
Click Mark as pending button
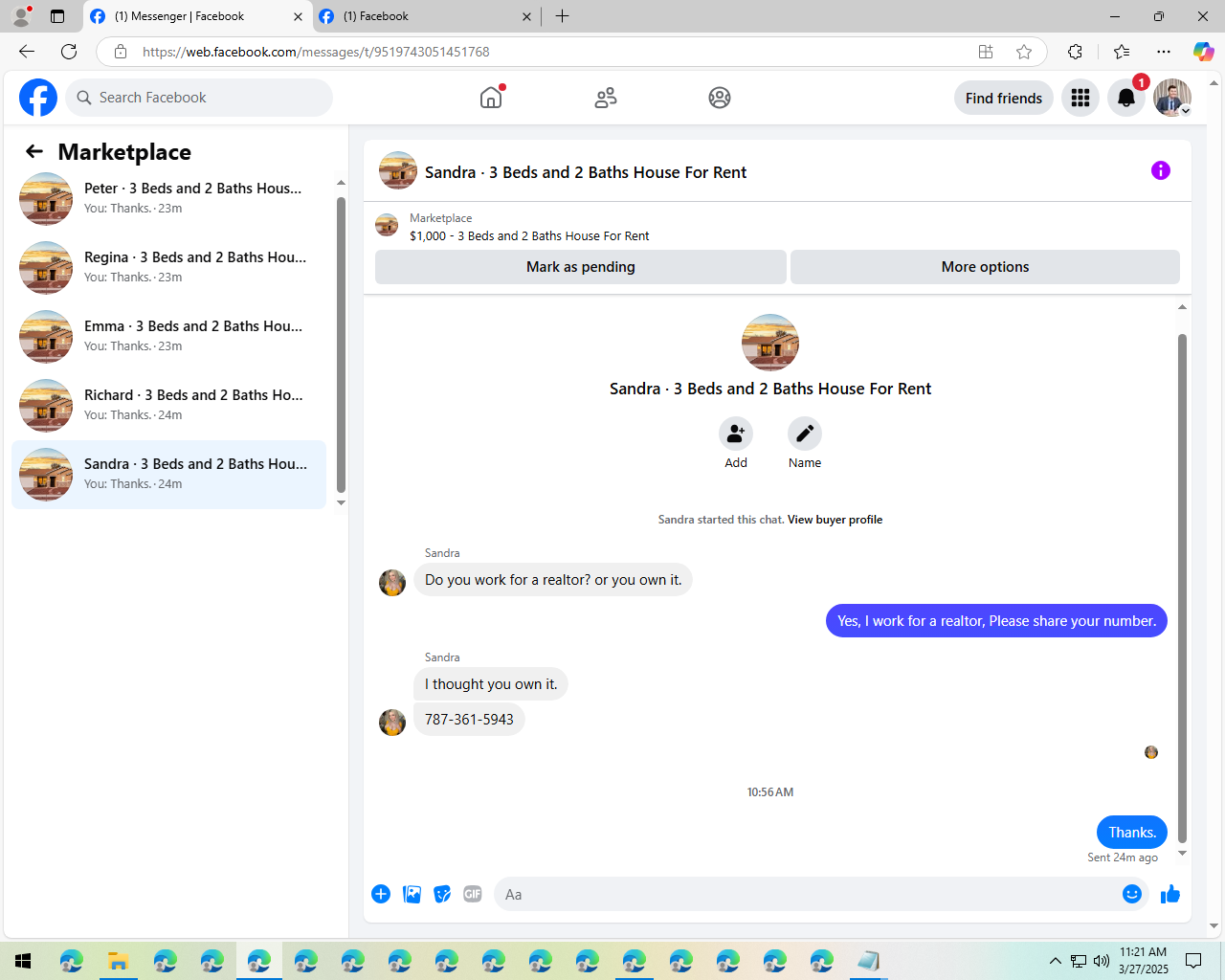(581, 267)
